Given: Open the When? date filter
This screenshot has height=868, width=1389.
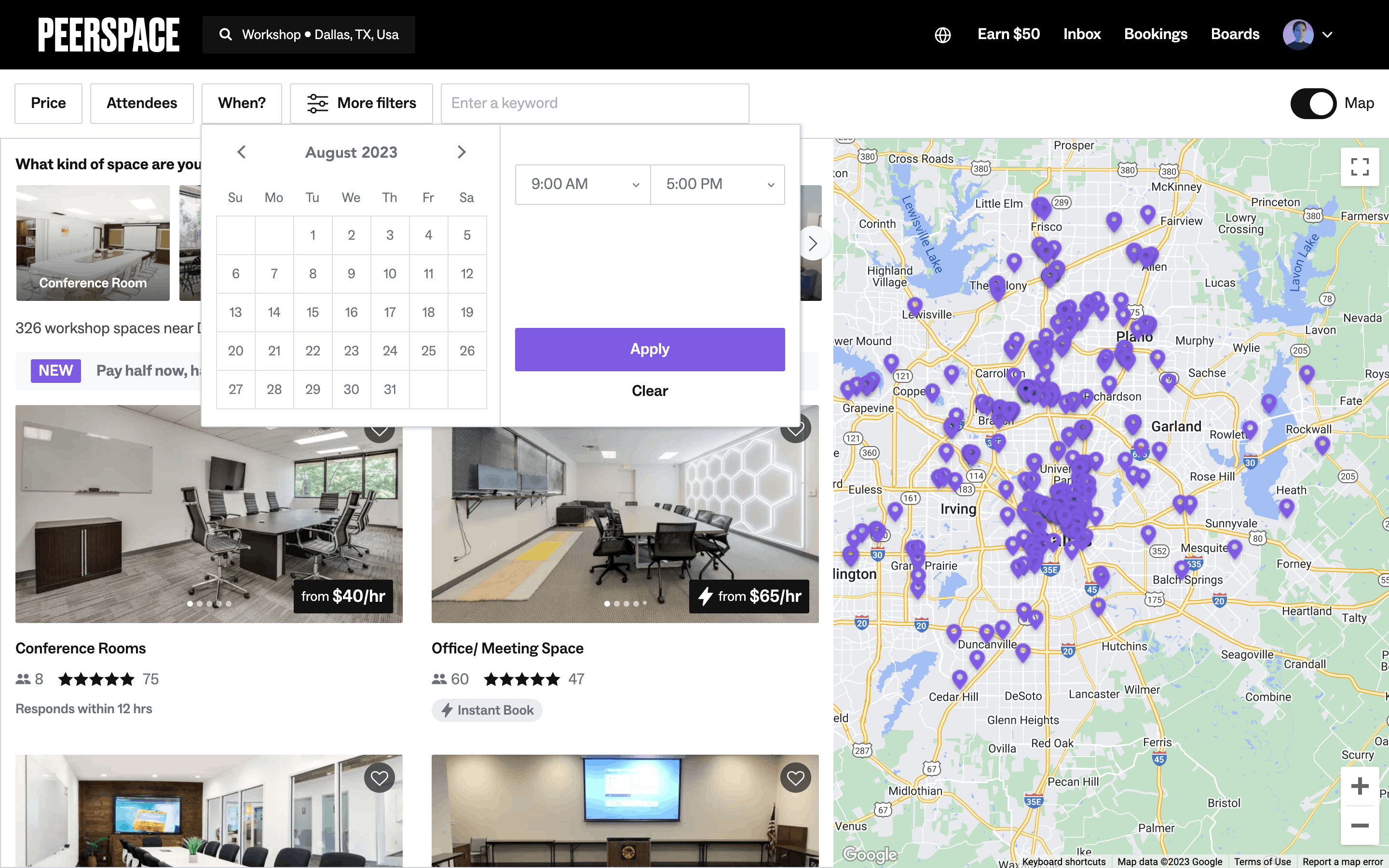Looking at the screenshot, I should click(x=242, y=103).
